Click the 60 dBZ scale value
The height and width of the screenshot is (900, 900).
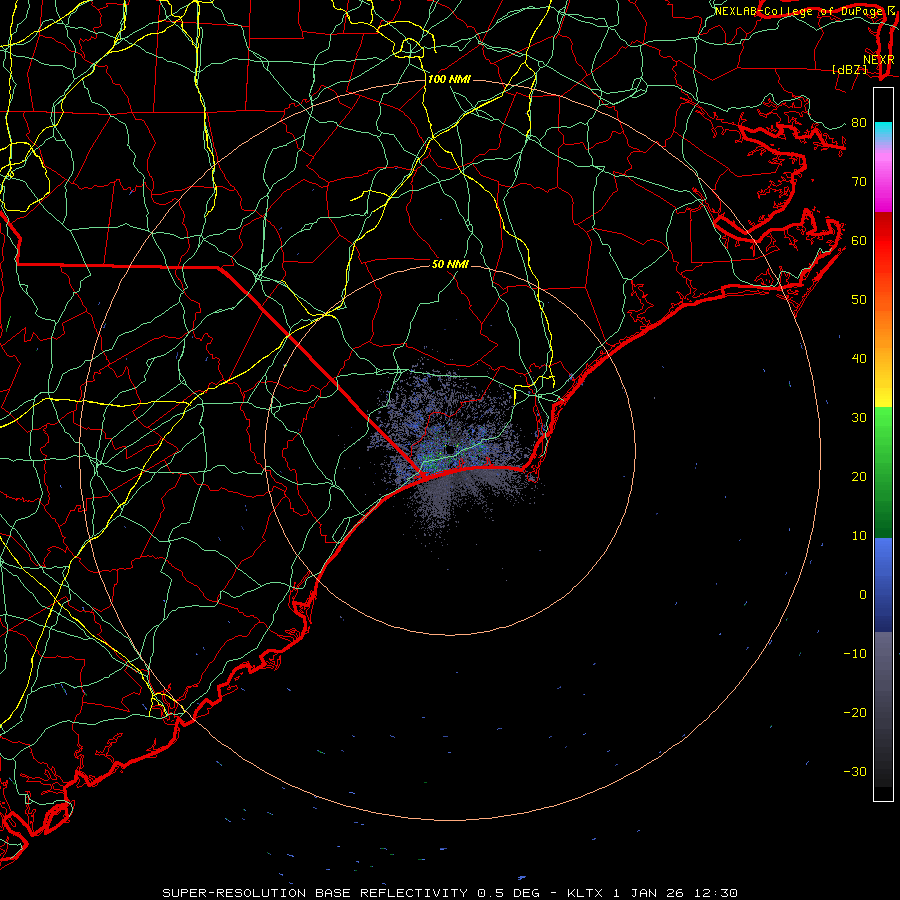pos(859,240)
